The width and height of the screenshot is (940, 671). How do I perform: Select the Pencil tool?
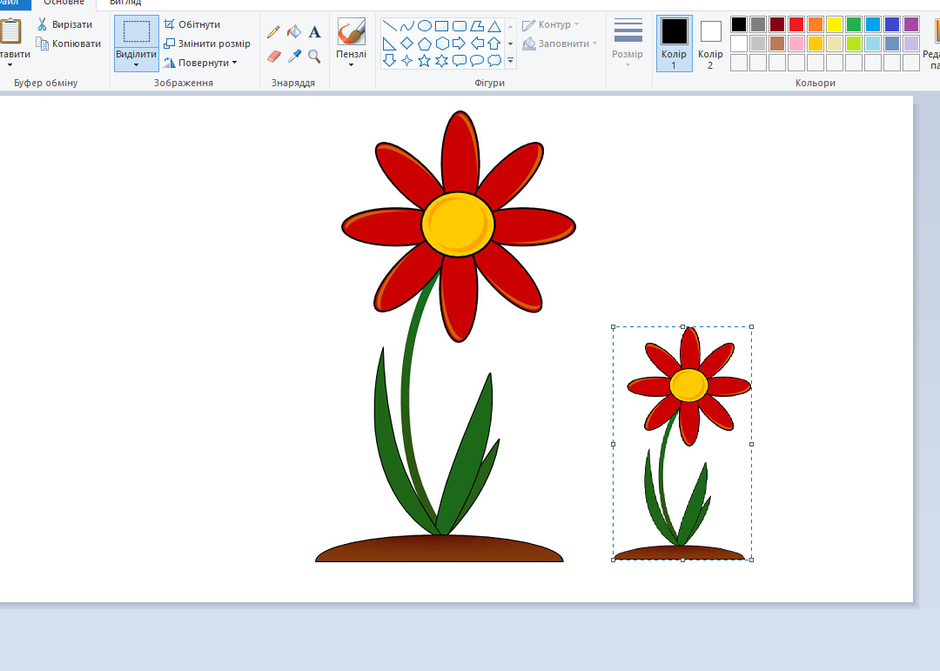(x=273, y=32)
